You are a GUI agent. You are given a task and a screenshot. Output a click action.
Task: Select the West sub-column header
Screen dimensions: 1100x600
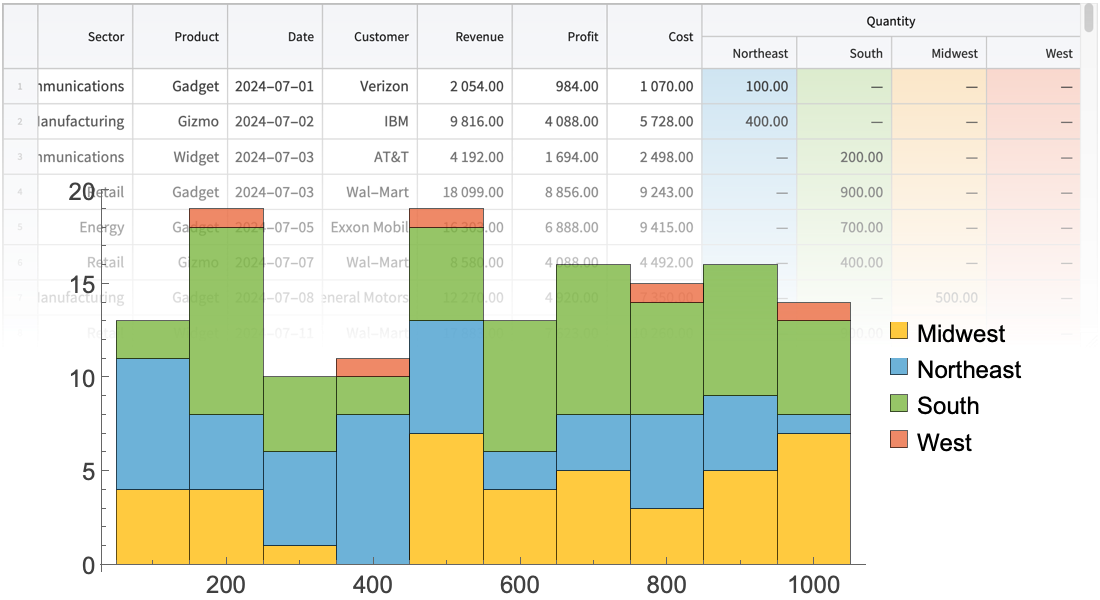(1033, 54)
